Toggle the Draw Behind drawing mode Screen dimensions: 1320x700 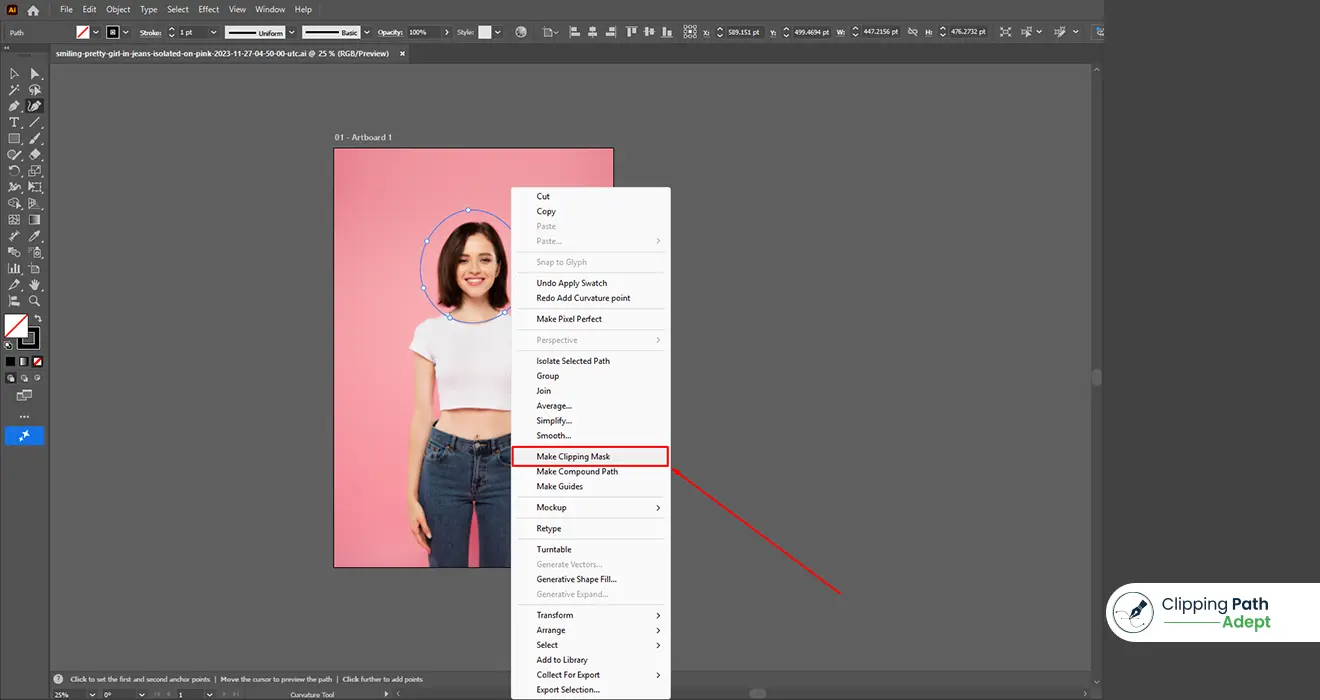tap(25, 377)
